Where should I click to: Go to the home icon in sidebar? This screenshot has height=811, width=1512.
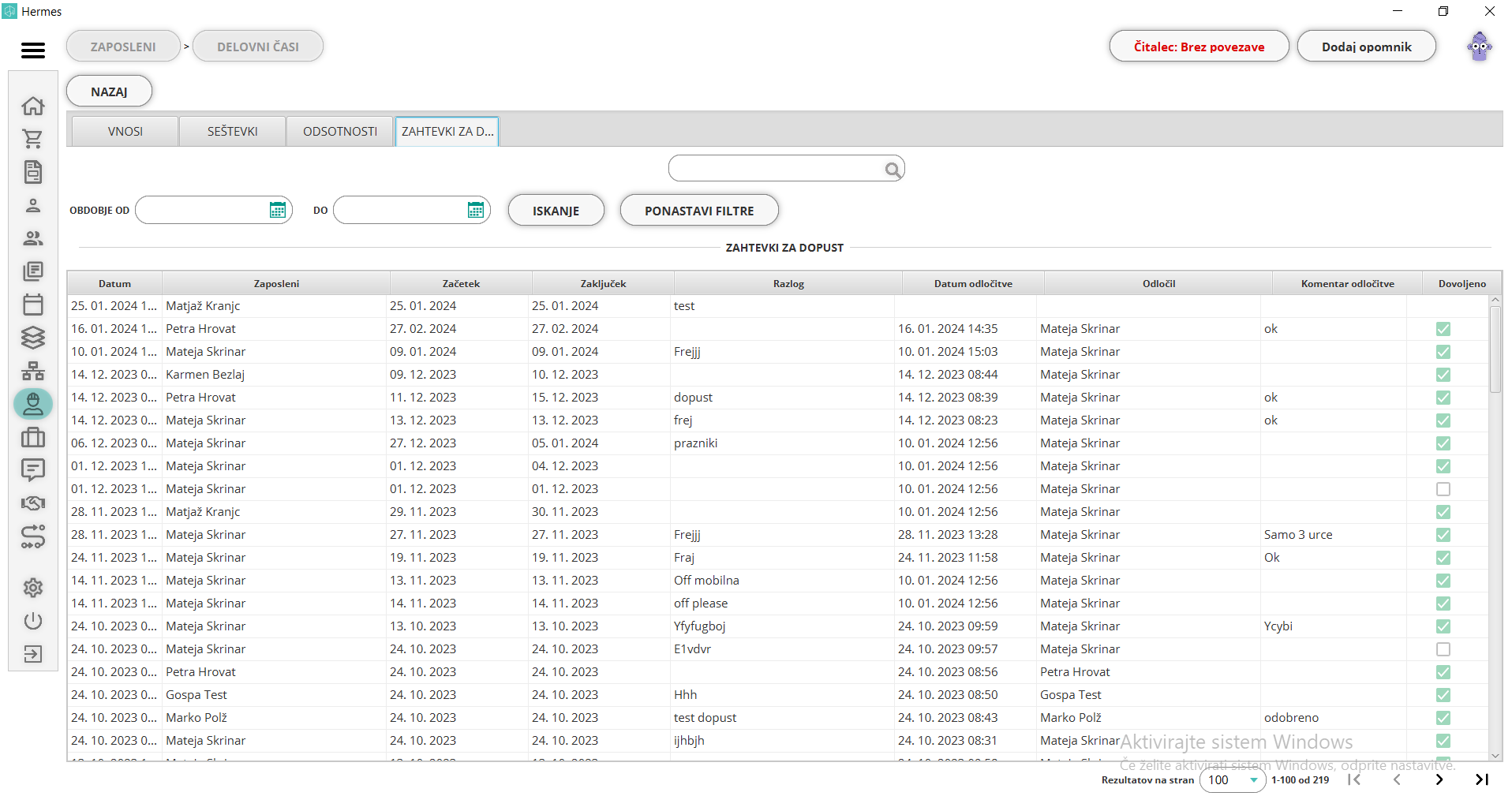33,106
